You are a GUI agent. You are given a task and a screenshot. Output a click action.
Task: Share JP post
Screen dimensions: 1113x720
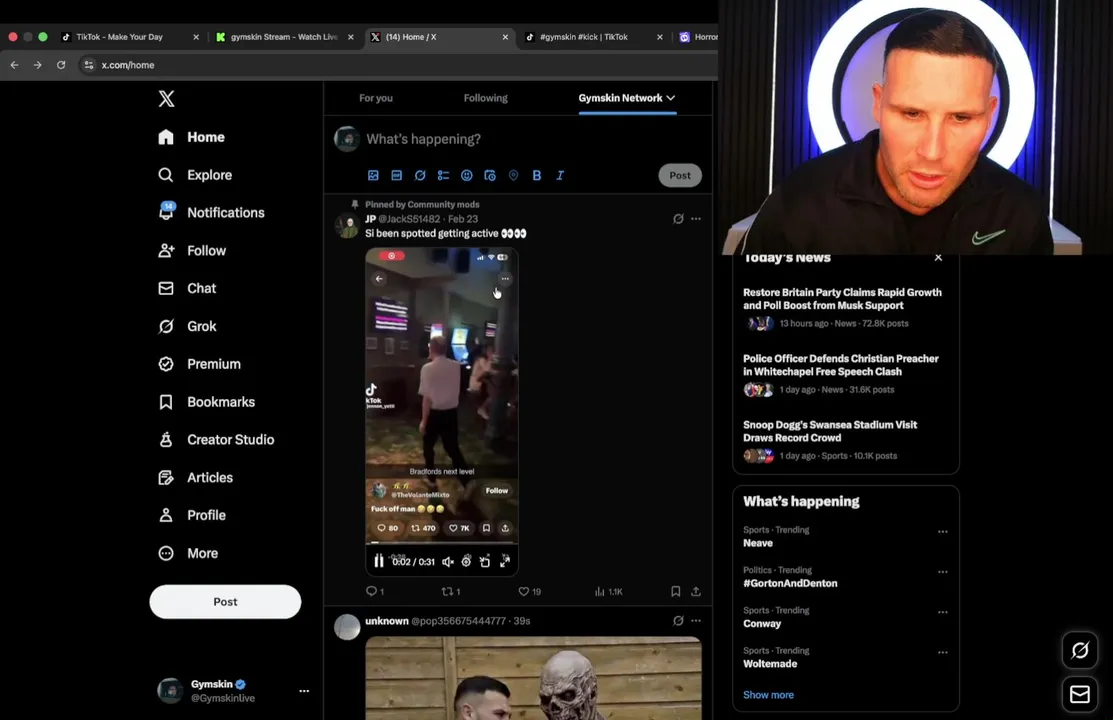coord(696,591)
